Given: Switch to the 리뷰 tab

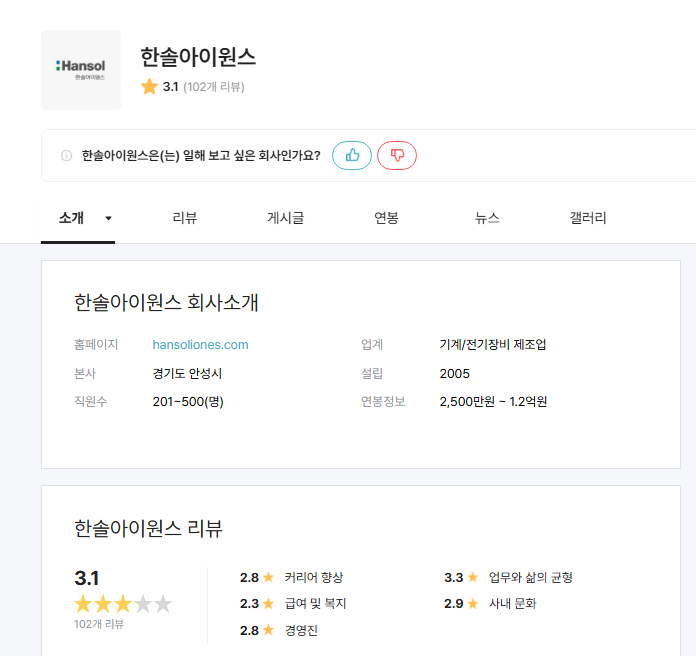Looking at the screenshot, I should tap(185, 218).
